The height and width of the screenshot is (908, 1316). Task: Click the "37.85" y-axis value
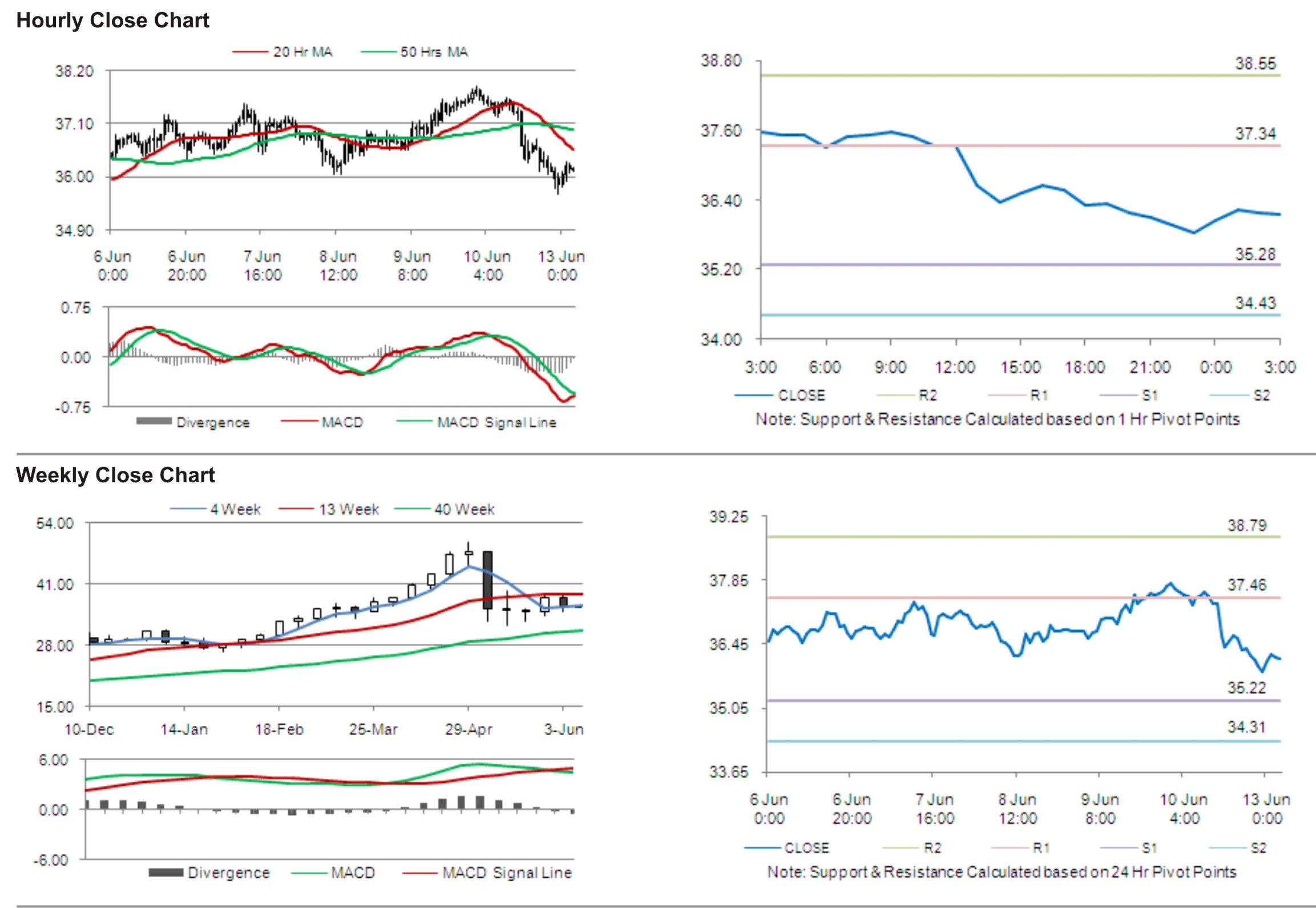point(729,581)
